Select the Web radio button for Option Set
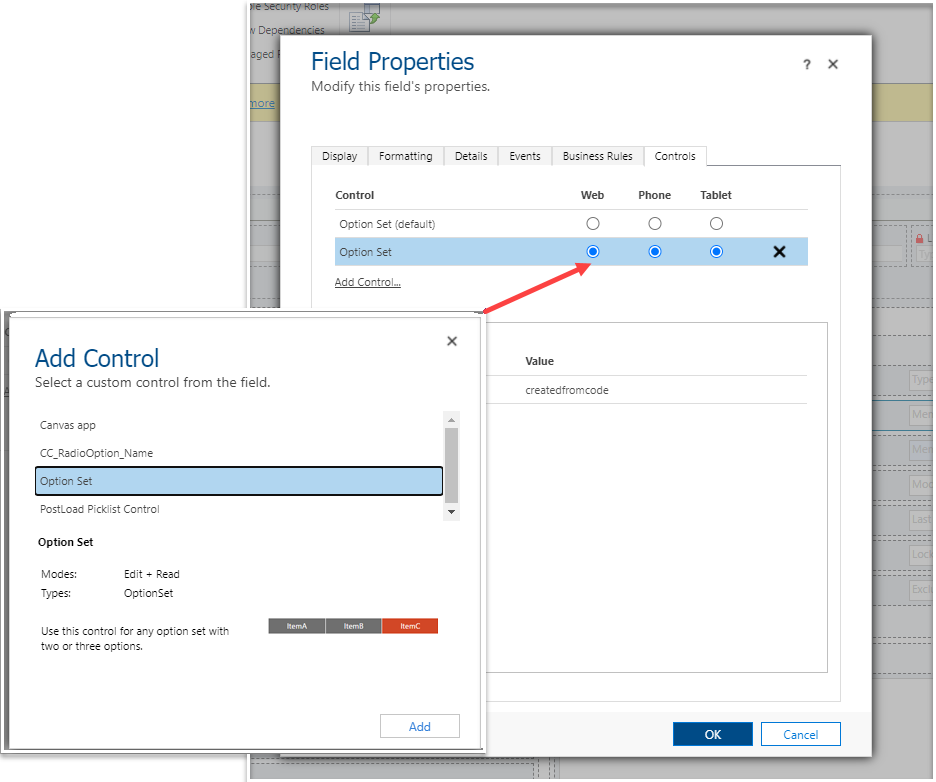This screenshot has width=936, height=782. click(x=592, y=251)
